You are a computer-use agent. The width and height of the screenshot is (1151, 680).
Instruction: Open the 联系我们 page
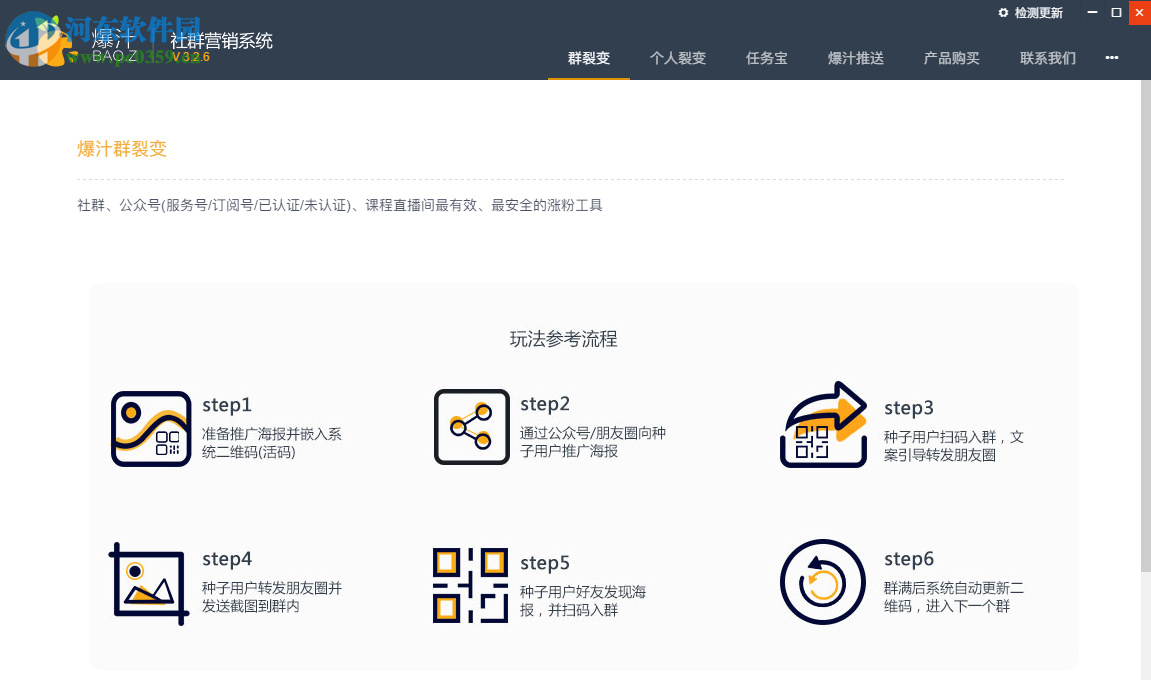(1047, 58)
